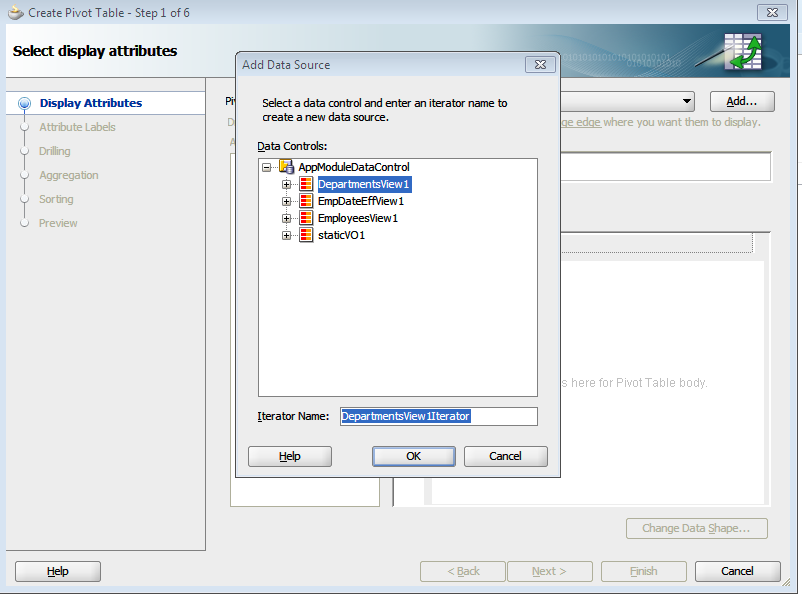Click the EmpDateEffView1 view object icon
Image resolution: width=802 pixels, height=597 pixels.
click(306, 200)
